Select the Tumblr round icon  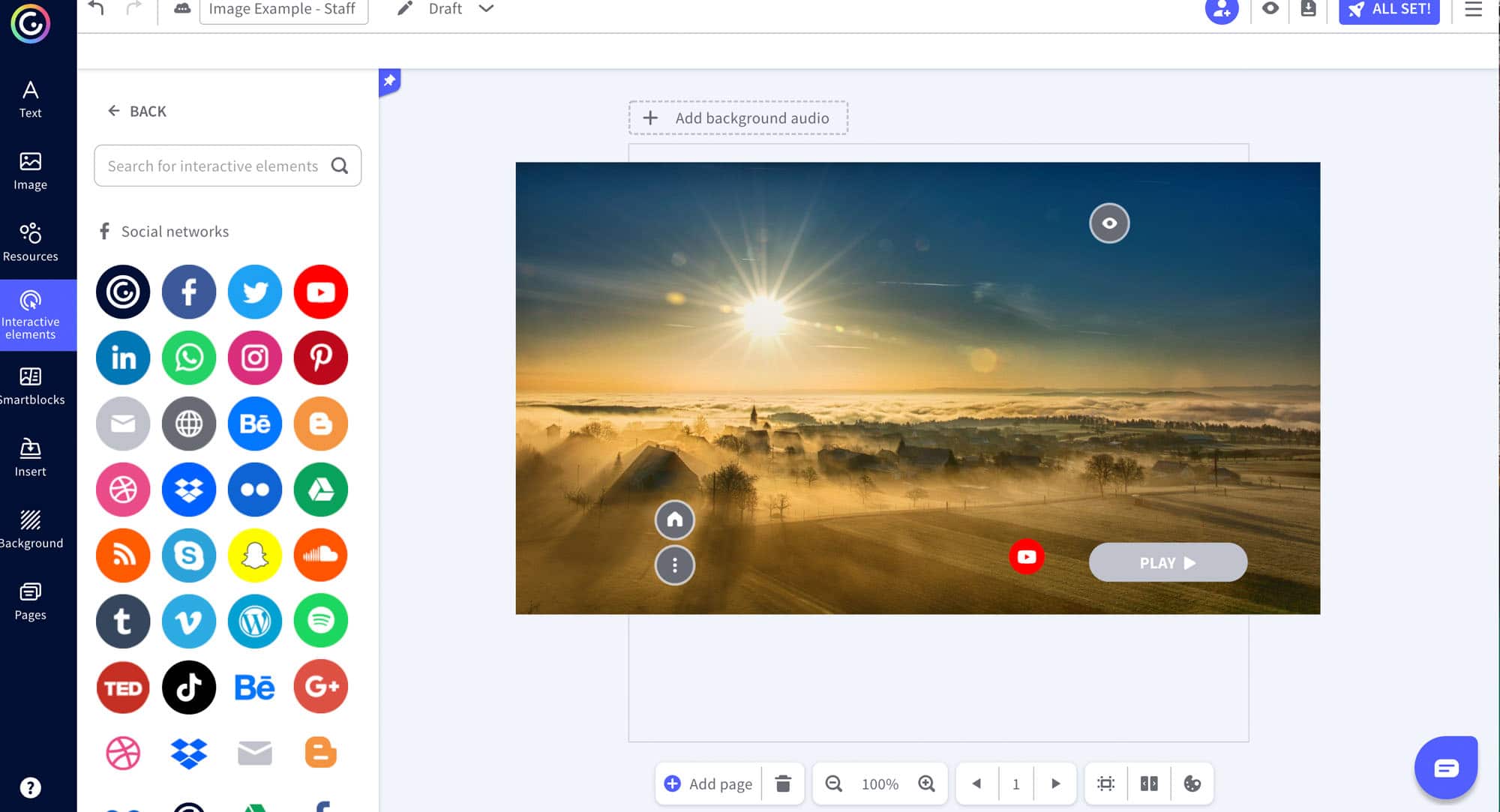point(123,622)
